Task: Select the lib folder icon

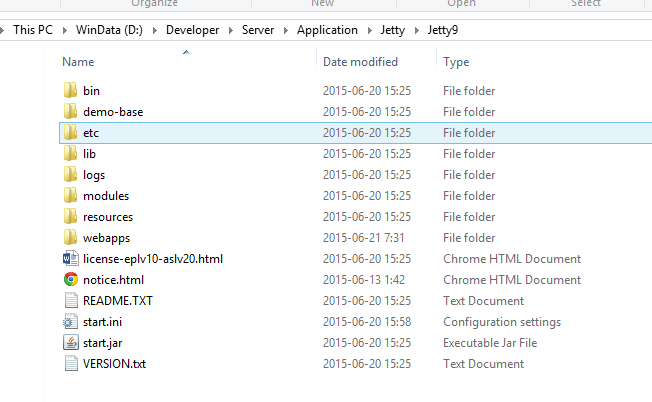Action: click(70, 153)
